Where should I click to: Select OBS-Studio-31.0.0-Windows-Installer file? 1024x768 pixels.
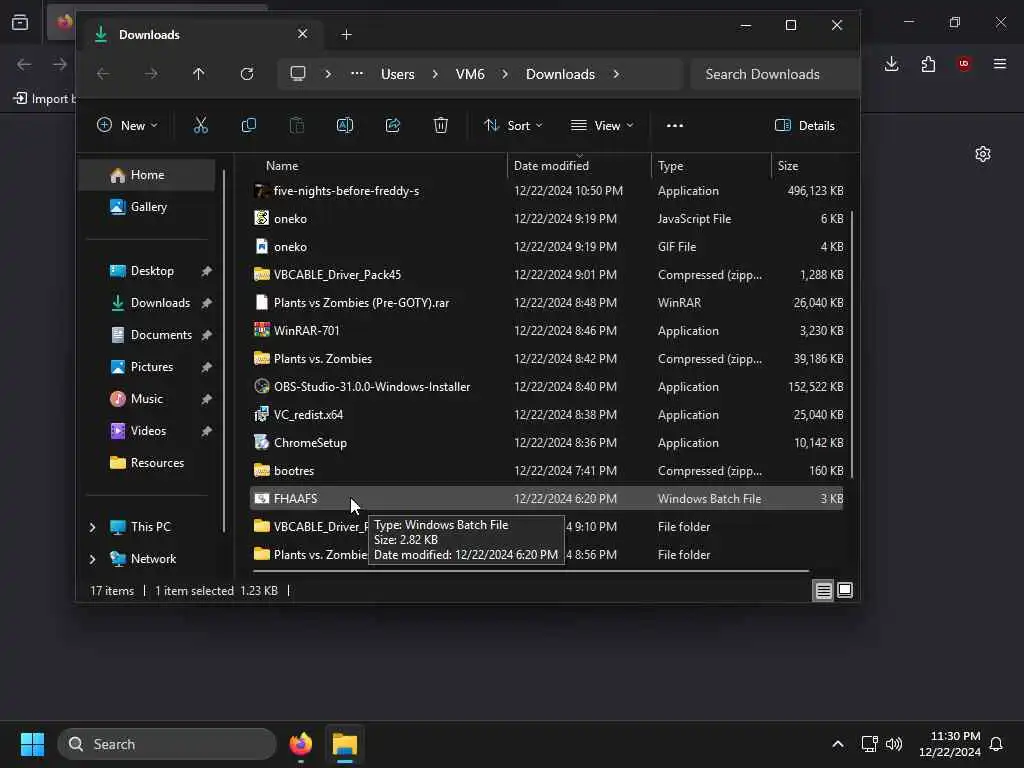tap(547, 387)
